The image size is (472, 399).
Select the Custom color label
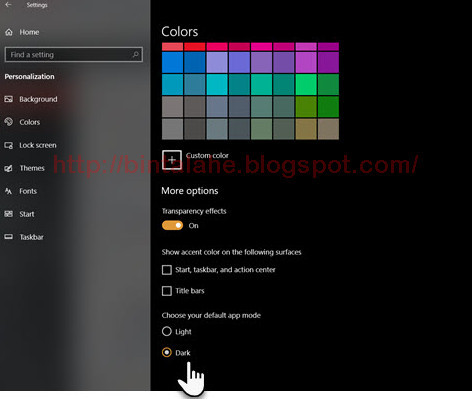pyautogui.click(x=207, y=156)
